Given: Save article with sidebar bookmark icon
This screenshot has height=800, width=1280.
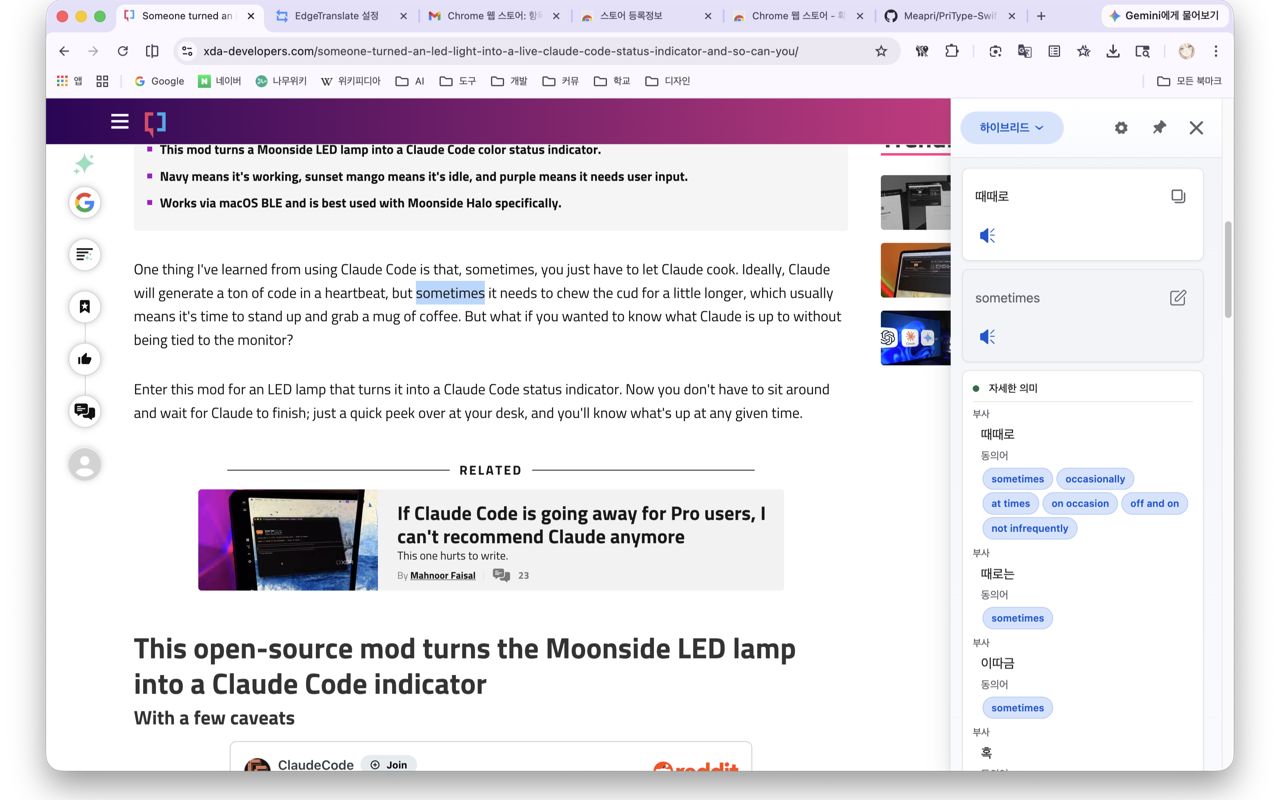Looking at the screenshot, I should (x=85, y=307).
